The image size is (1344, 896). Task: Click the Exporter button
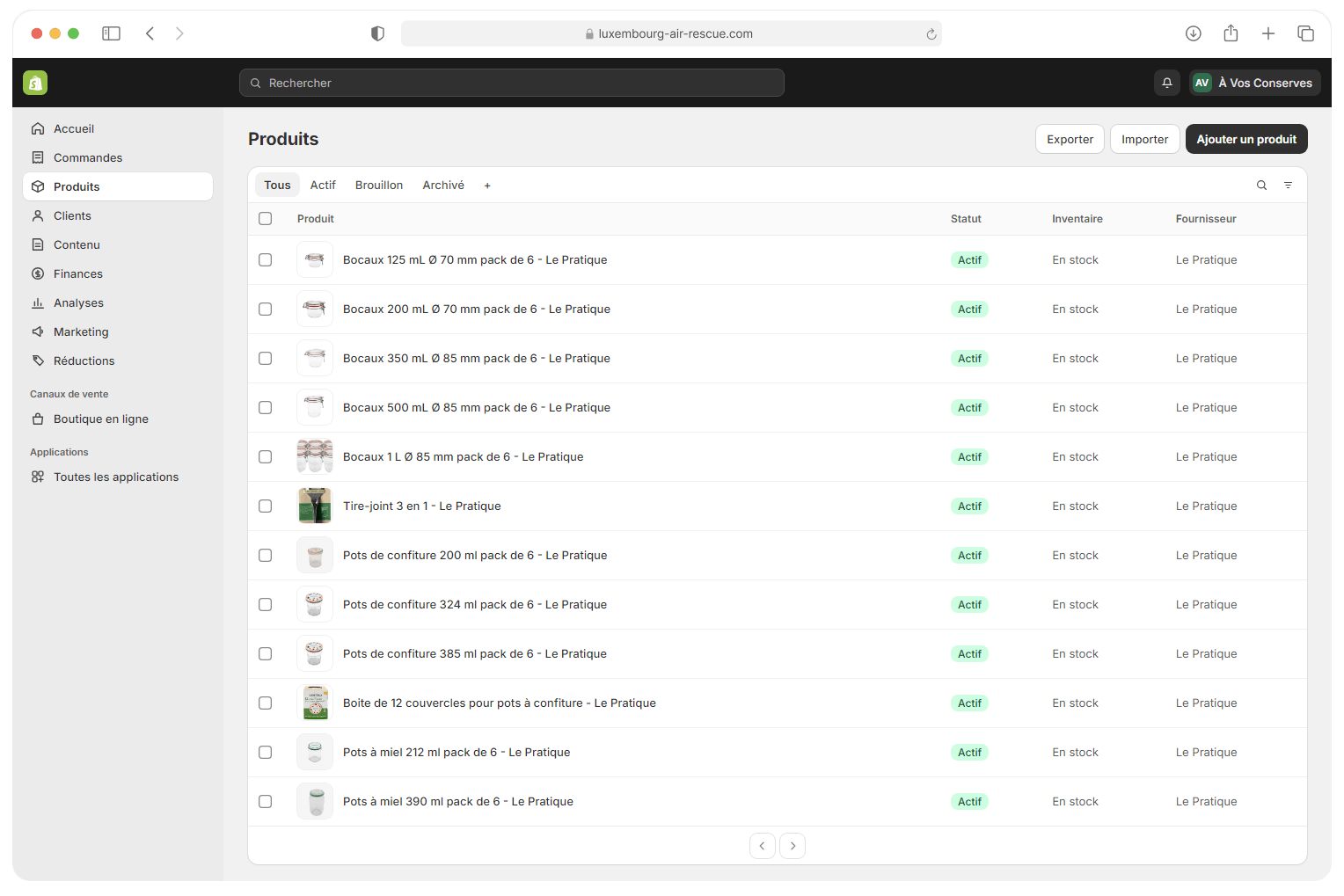1070,139
